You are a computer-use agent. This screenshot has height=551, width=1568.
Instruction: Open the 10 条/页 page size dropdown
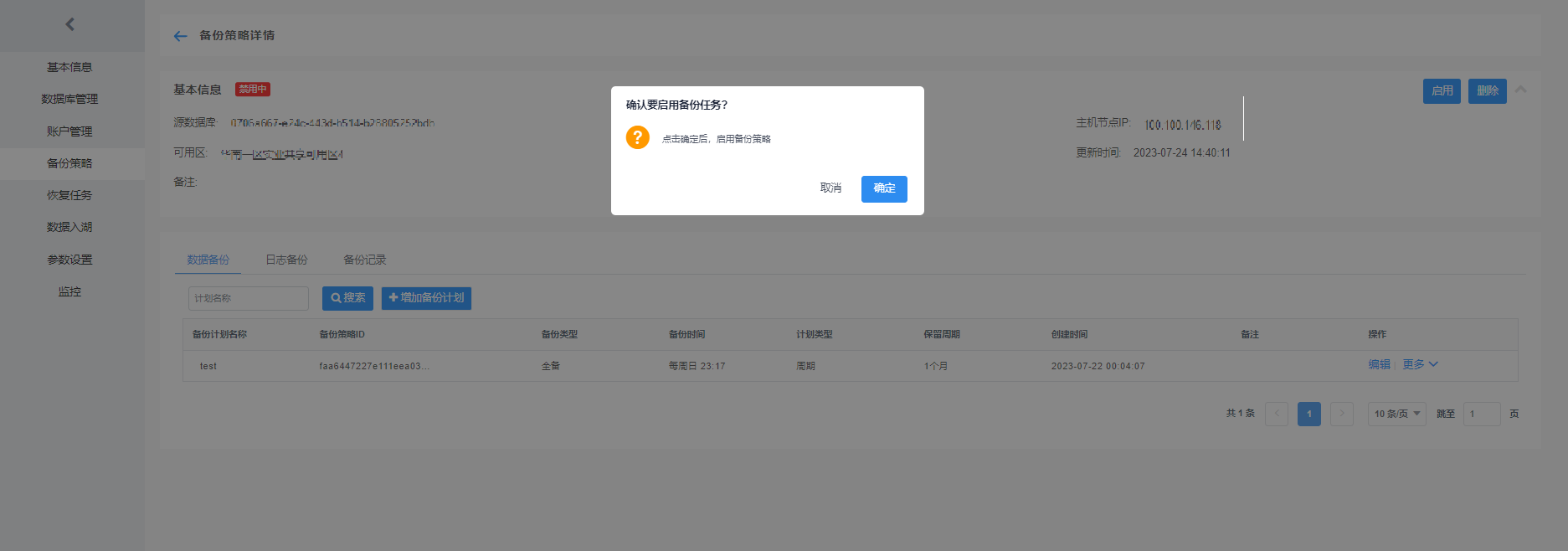click(x=1396, y=414)
